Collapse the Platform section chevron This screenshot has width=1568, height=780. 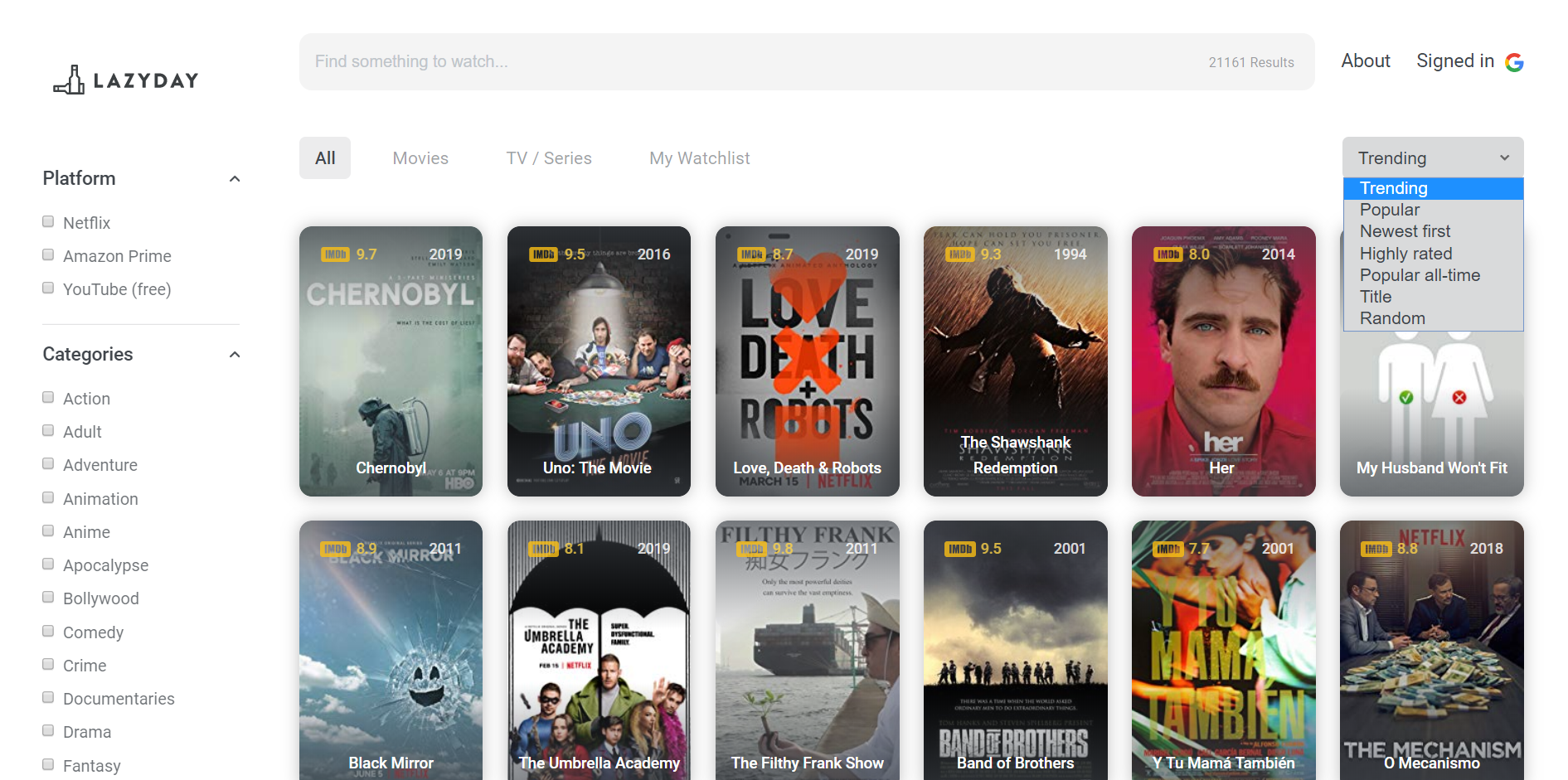pos(235,179)
